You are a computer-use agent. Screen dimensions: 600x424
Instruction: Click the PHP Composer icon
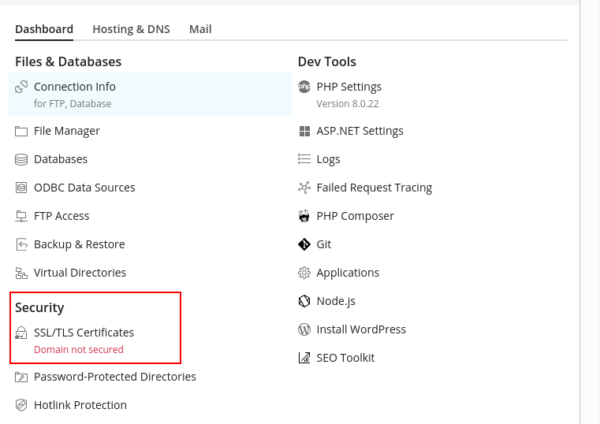click(305, 216)
